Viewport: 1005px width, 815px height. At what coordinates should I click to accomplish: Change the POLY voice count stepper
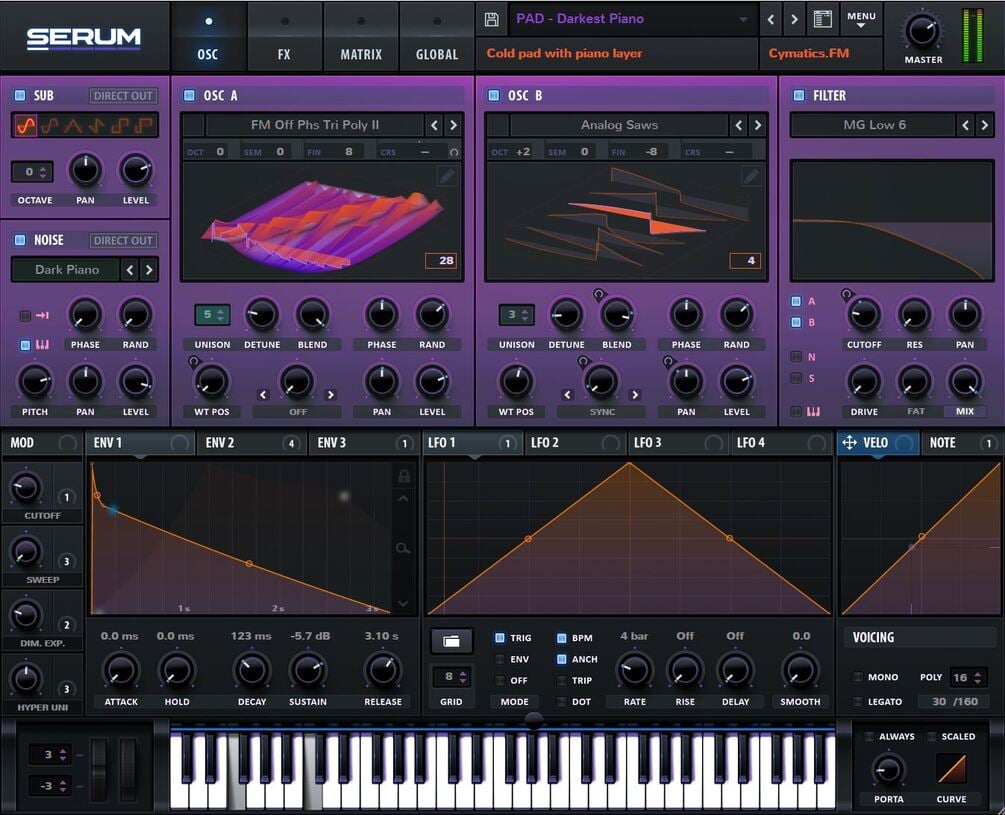[x=967, y=677]
